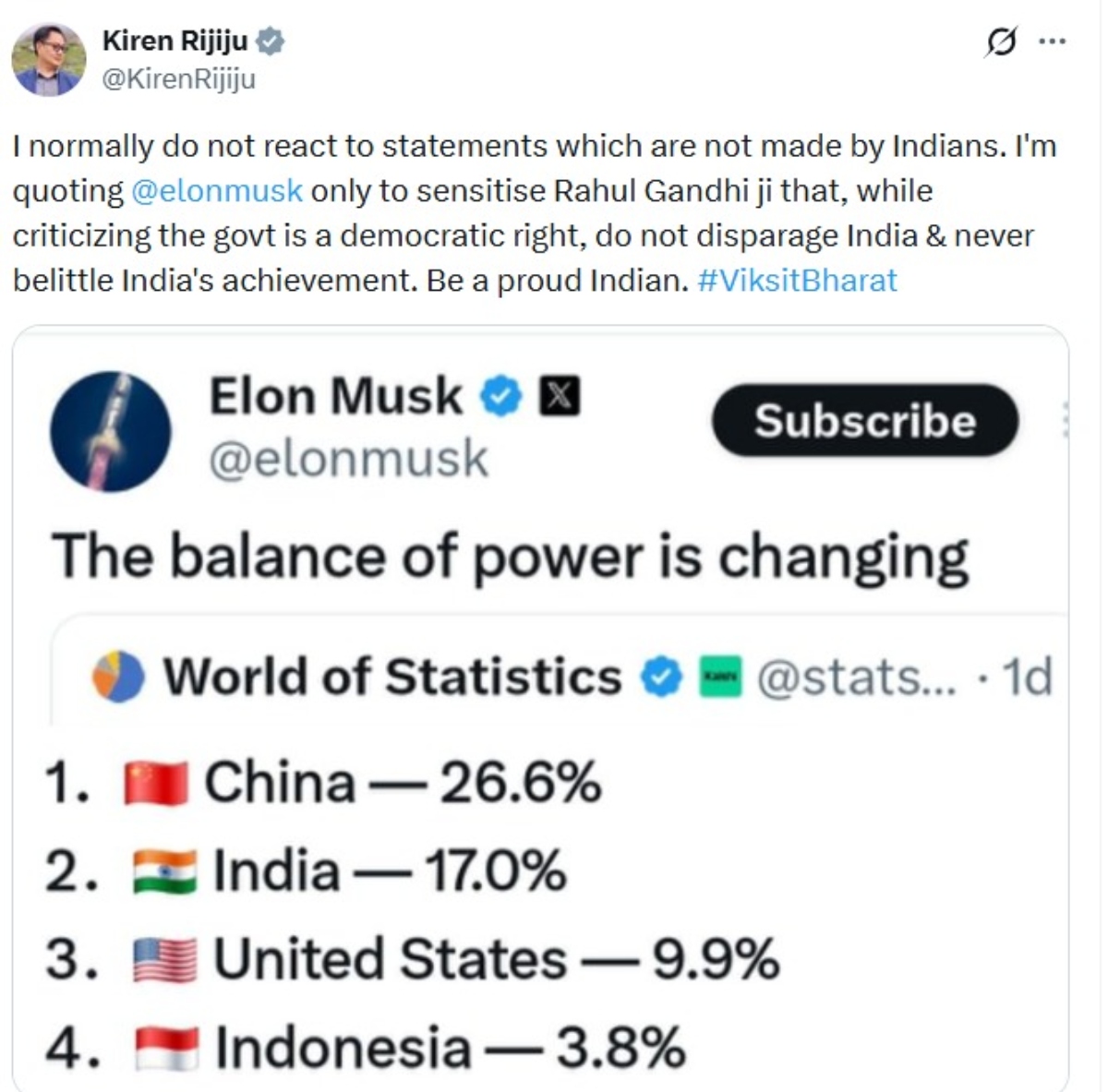Open the #ViksitBharat hashtag
The width and height of the screenshot is (1108, 1092).
pyautogui.click(x=798, y=281)
